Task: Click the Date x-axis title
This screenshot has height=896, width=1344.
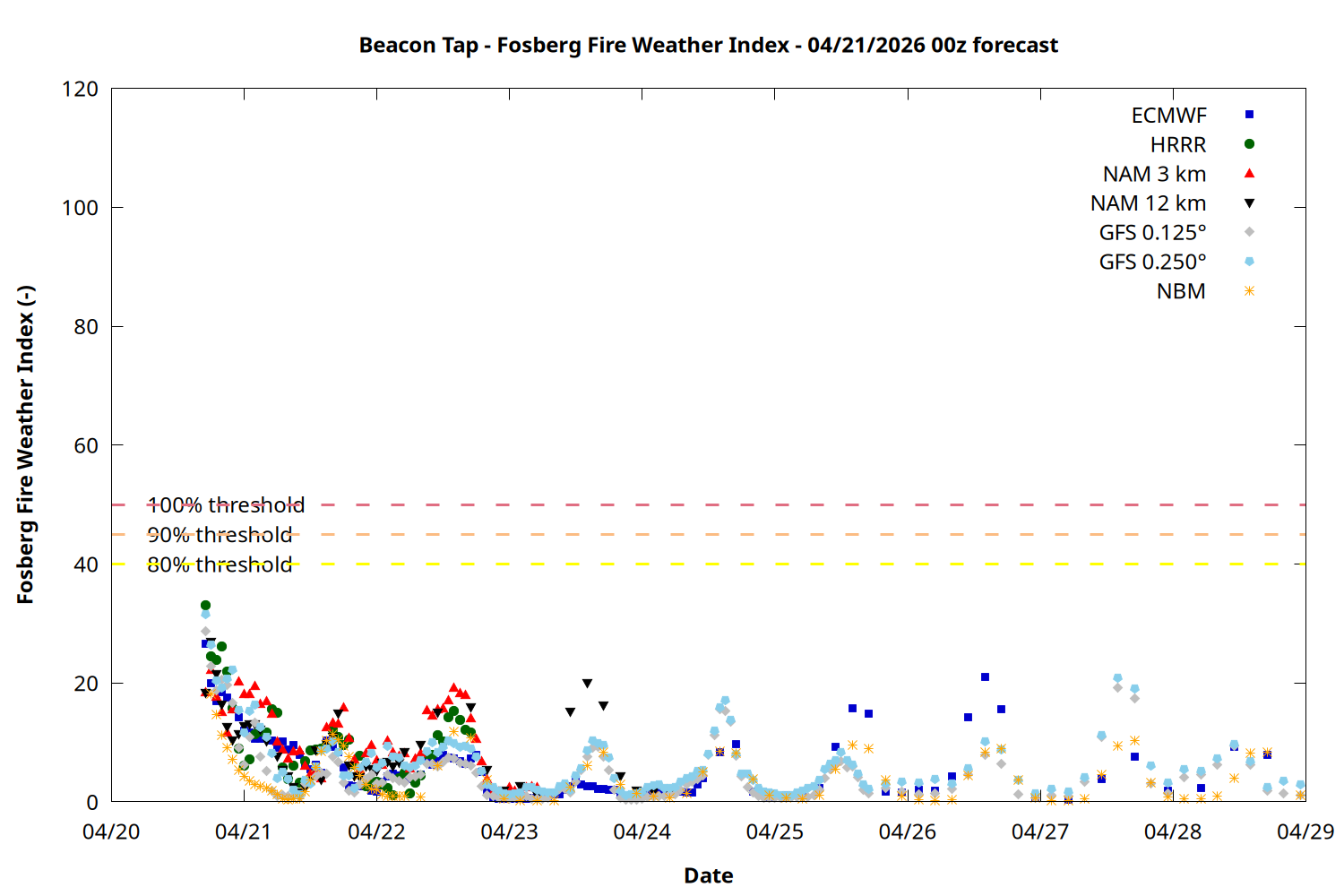Action: [708, 875]
